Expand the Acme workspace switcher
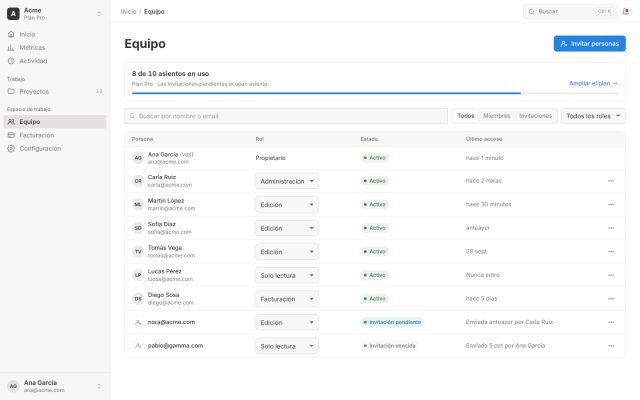 99,14
